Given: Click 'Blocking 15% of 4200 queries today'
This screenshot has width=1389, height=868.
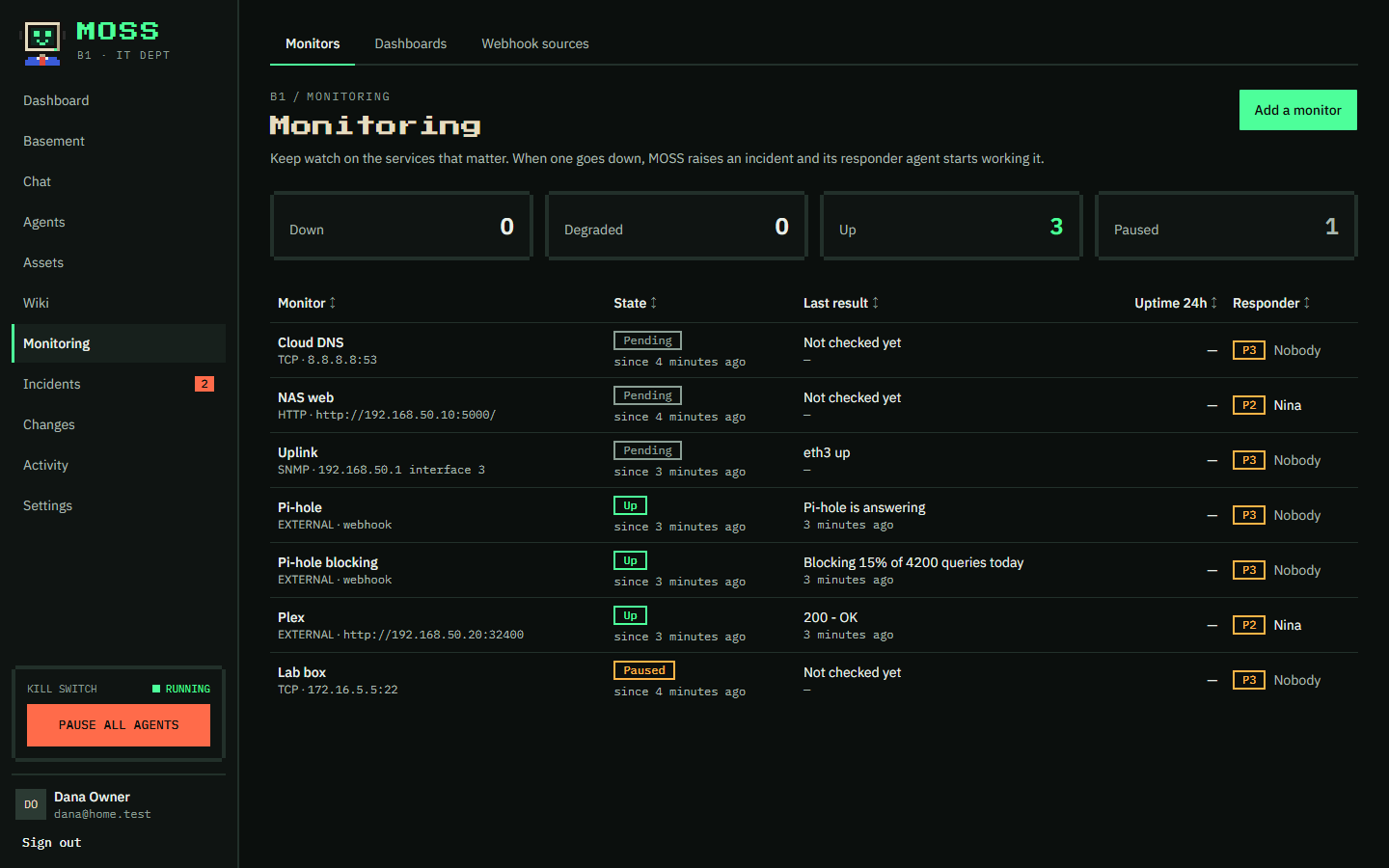Looking at the screenshot, I should [913, 562].
